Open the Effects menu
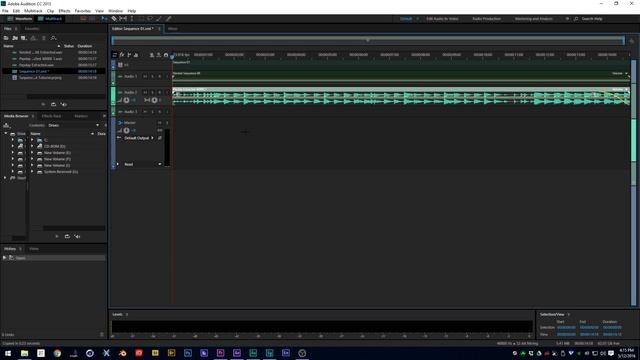 coord(64,11)
